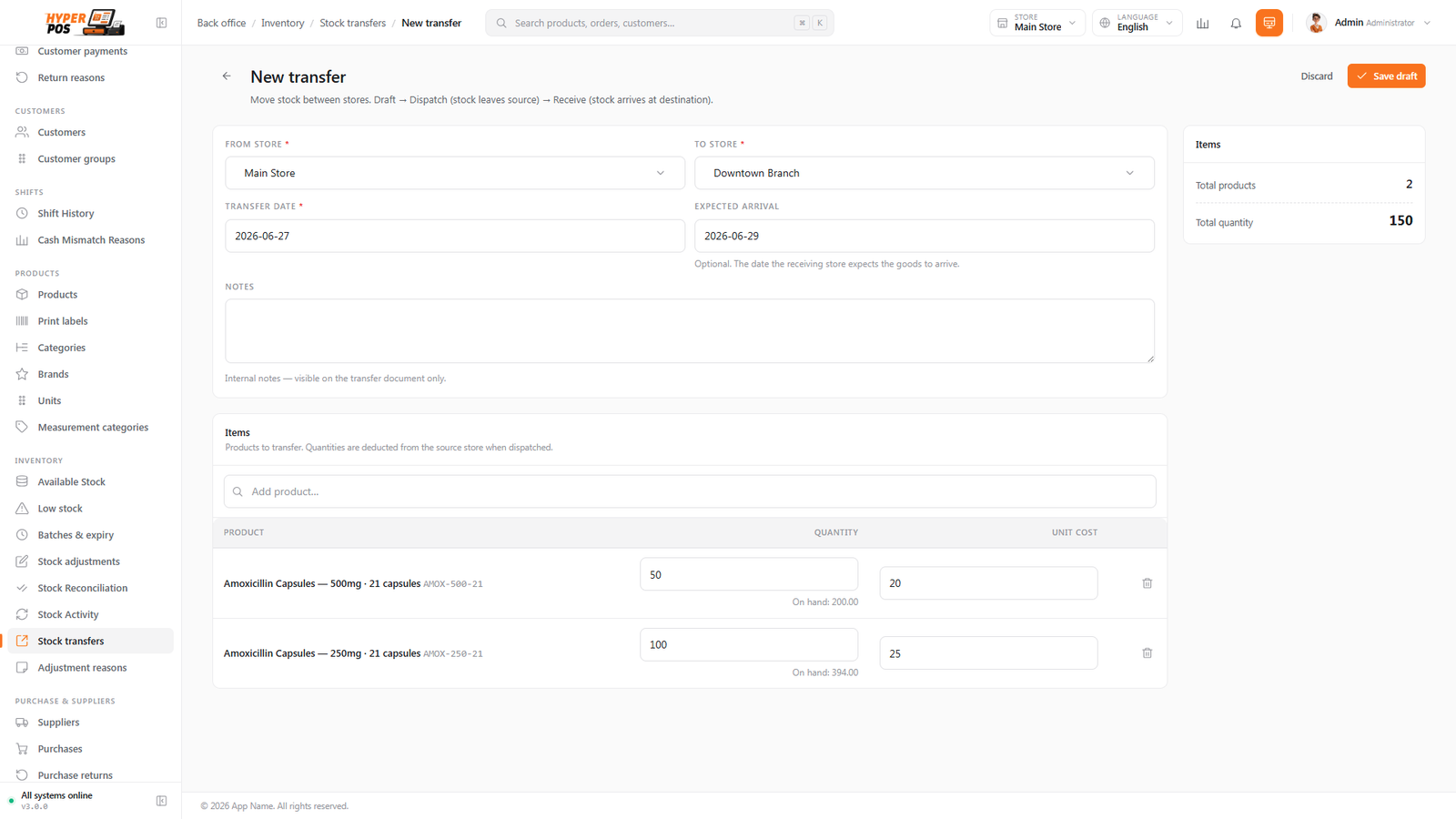Toggle sidebar with bottom collapse icon
The image size is (1456, 819).
161,801
